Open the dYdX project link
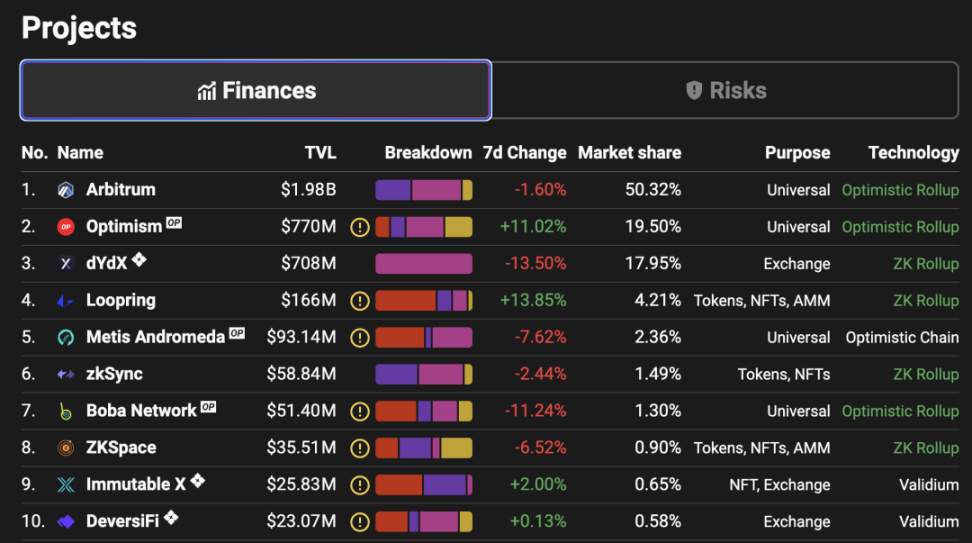 tap(107, 263)
